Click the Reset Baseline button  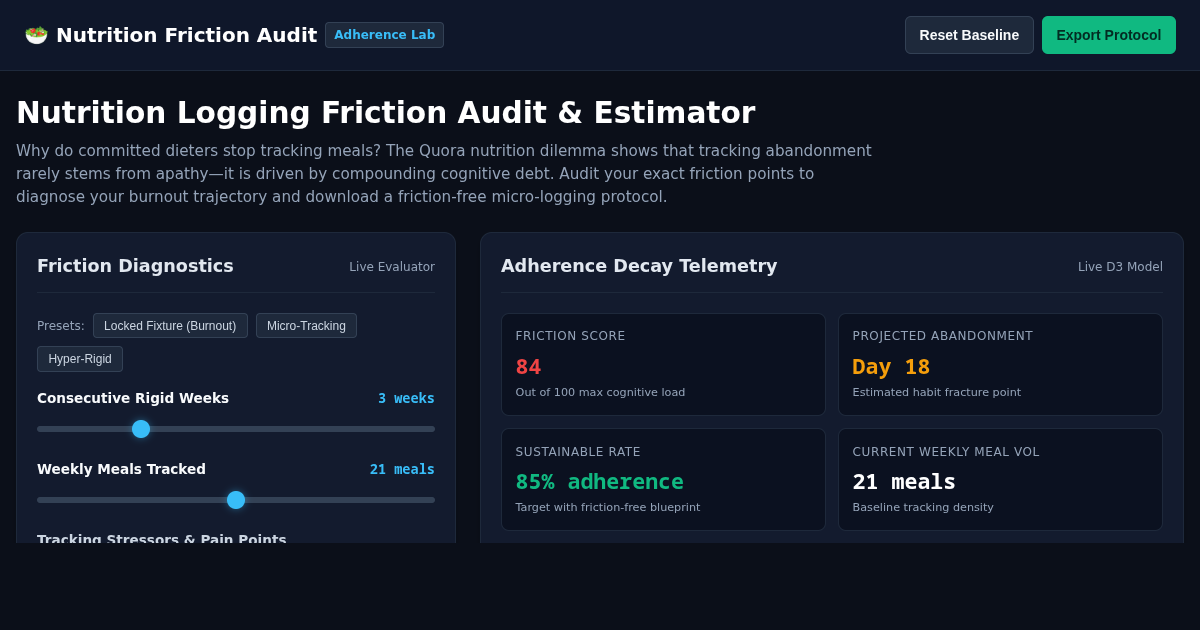[x=969, y=35]
